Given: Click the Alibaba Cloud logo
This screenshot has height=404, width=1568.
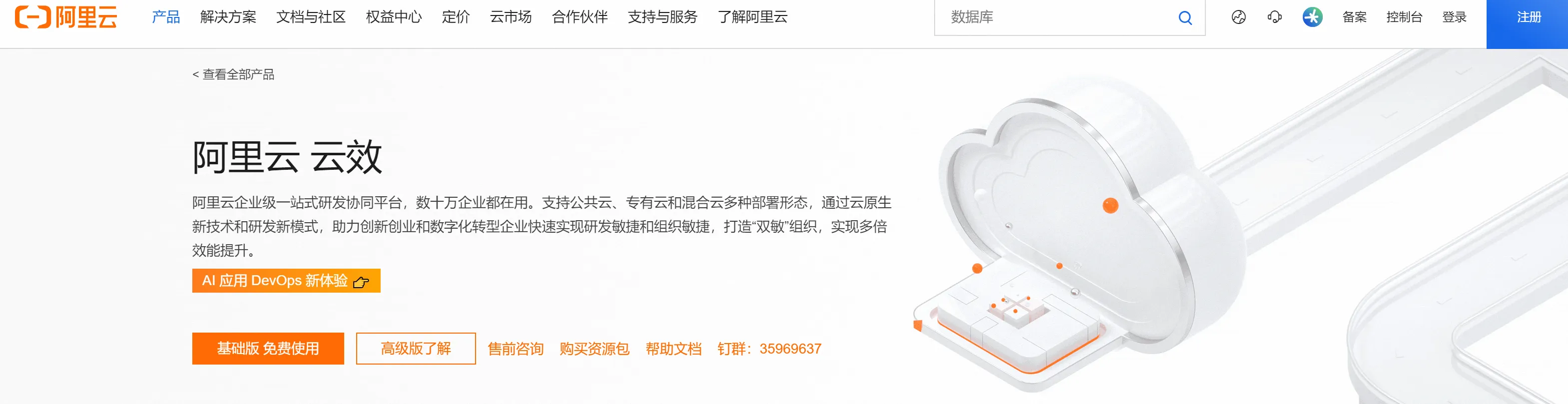Looking at the screenshot, I should [66, 17].
